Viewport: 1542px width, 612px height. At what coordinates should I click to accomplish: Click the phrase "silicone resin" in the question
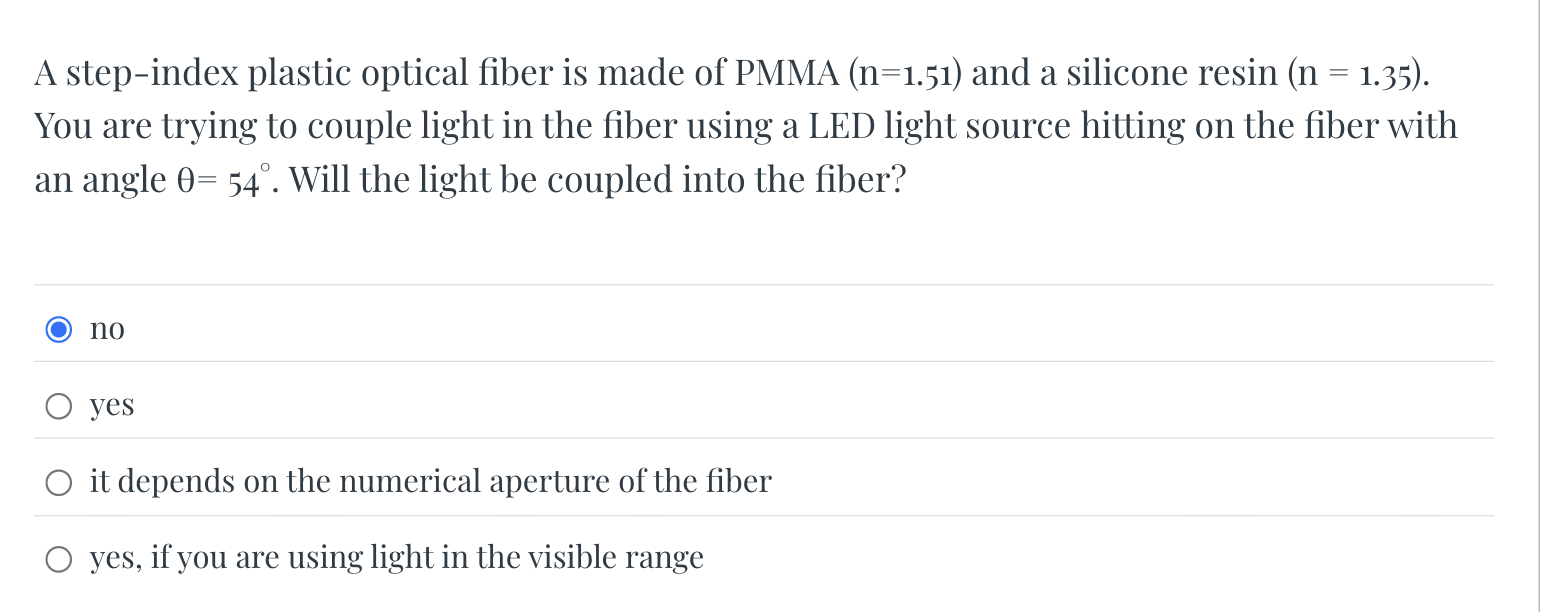coord(1171,71)
